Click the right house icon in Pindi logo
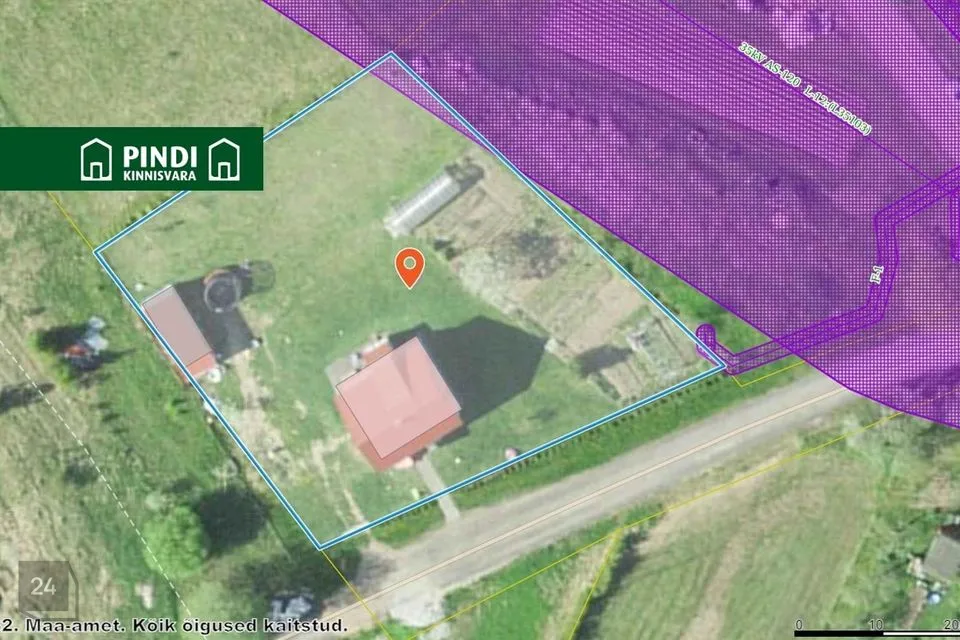960x640 pixels. (224, 160)
